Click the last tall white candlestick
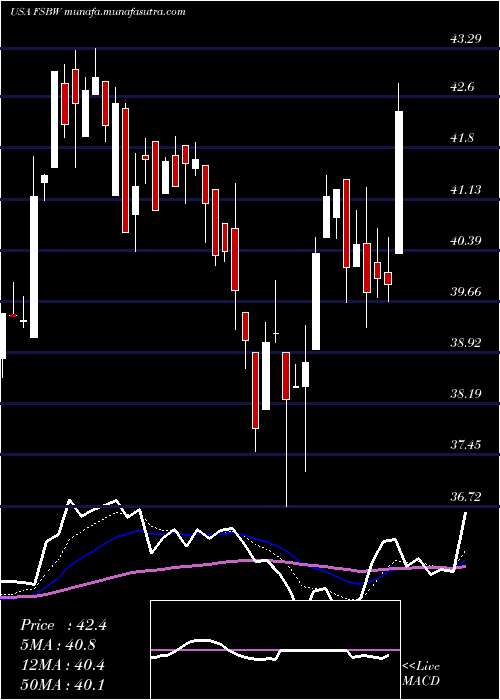The image size is (500, 700). click(399, 182)
